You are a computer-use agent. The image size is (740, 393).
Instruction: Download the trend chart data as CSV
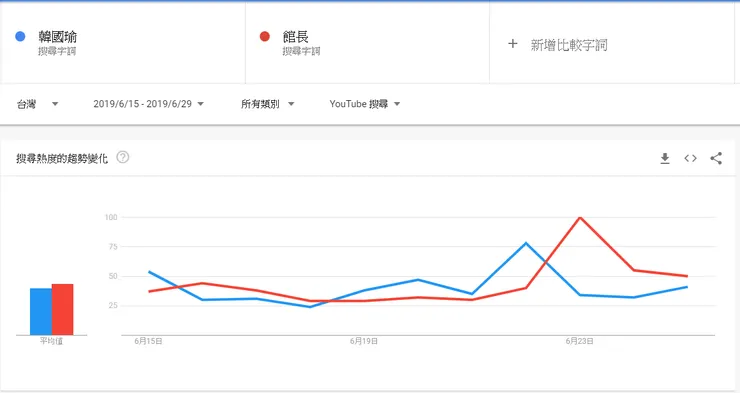coord(664,159)
